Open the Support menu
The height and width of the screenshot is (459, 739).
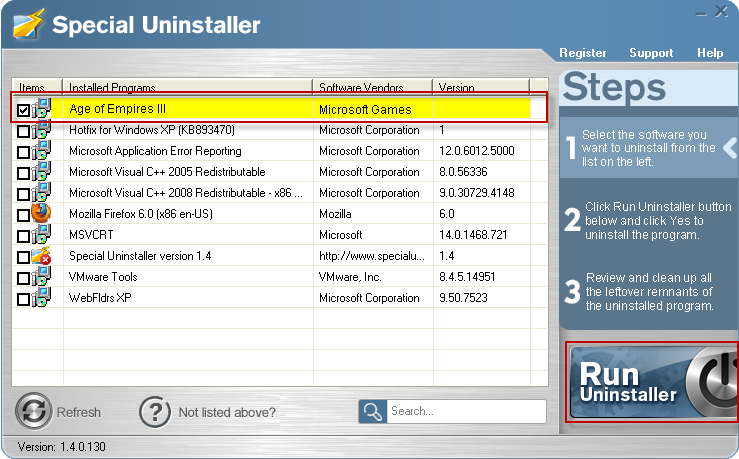tap(651, 53)
